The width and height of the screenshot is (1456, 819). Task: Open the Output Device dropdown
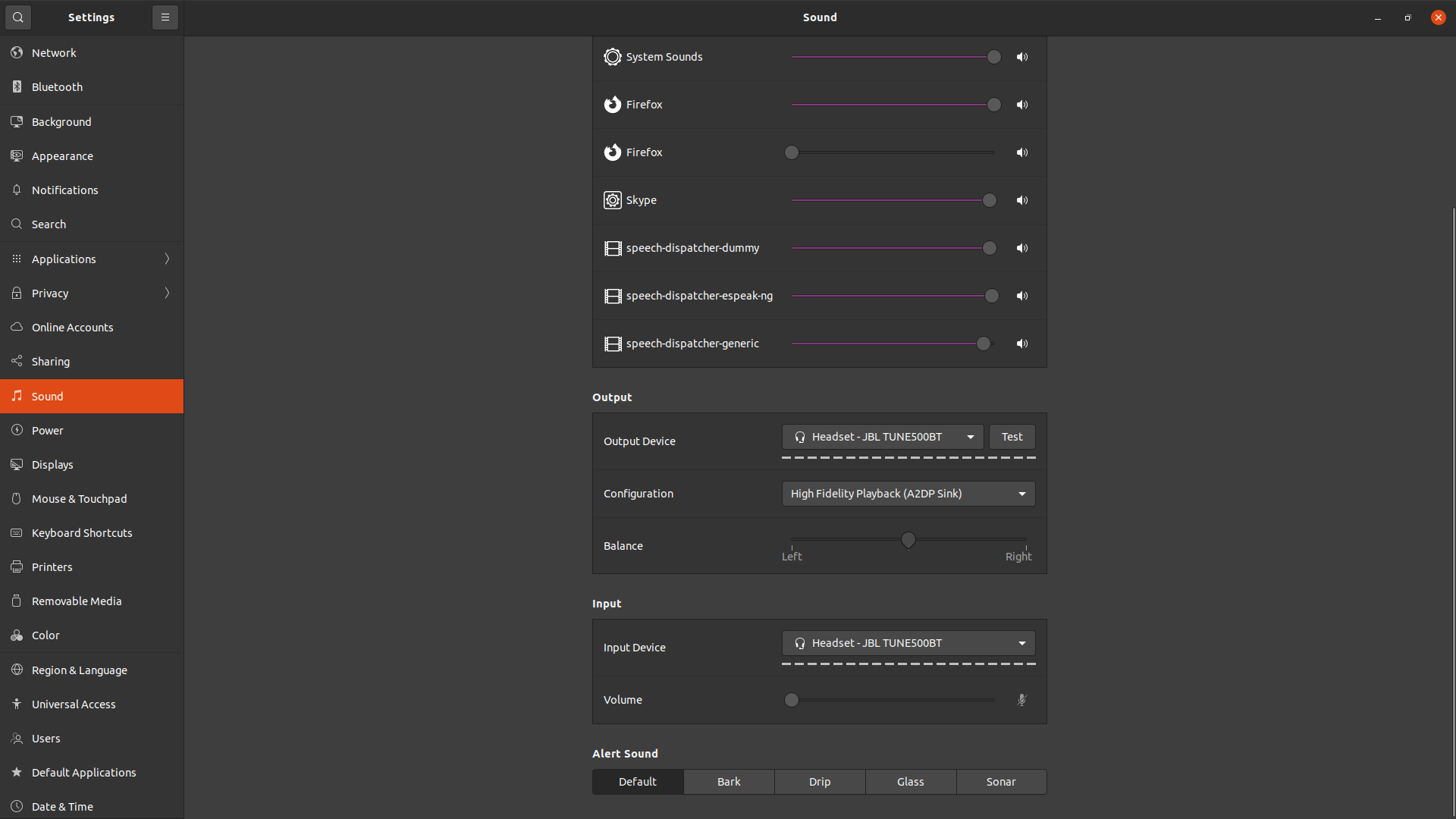pos(883,437)
